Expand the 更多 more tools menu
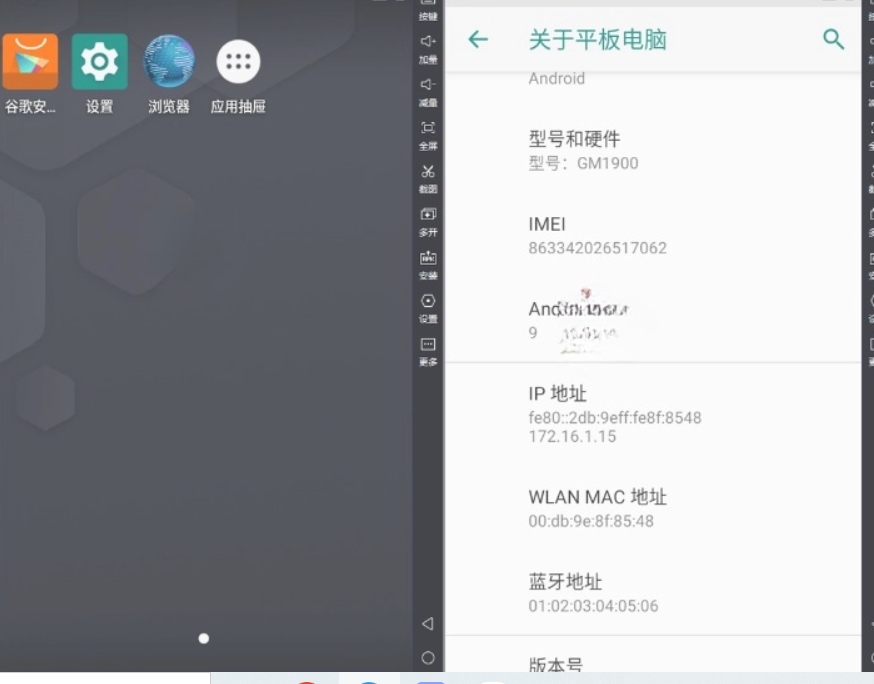Image resolution: width=874 pixels, height=684 pixels. click(x=428, y=349)
